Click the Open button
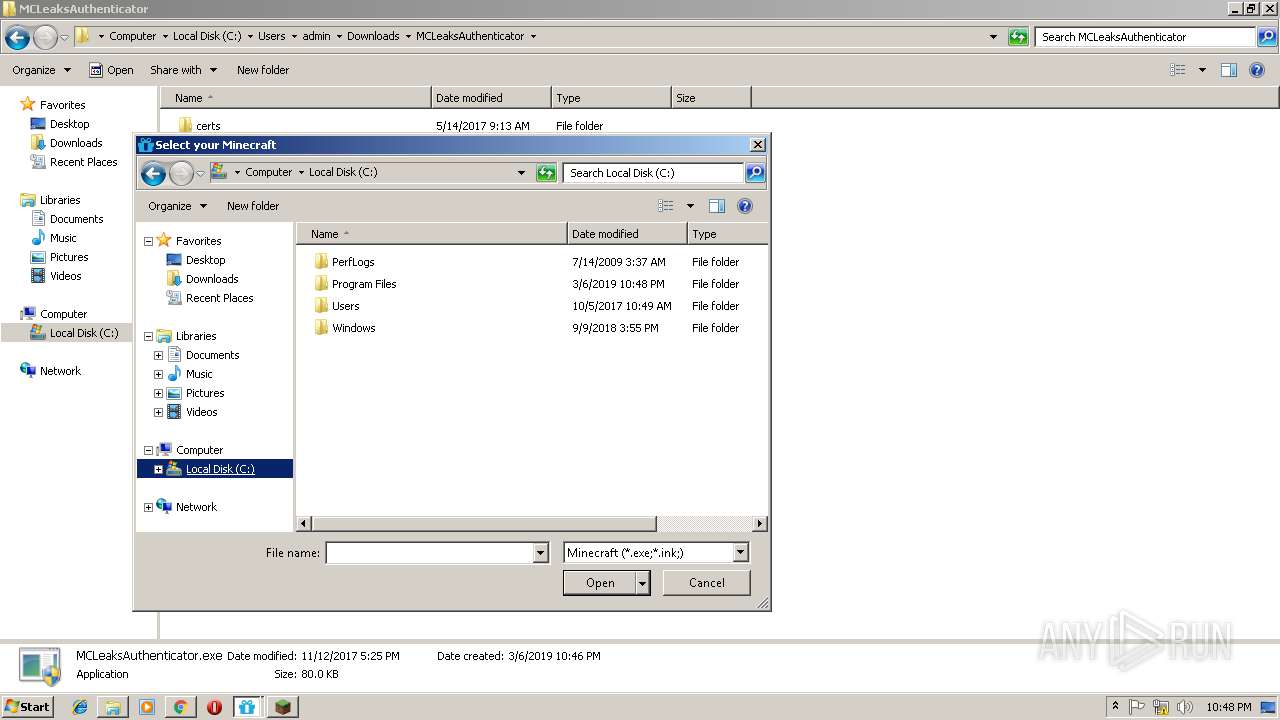1280x720 pixels. pos(600,583)
